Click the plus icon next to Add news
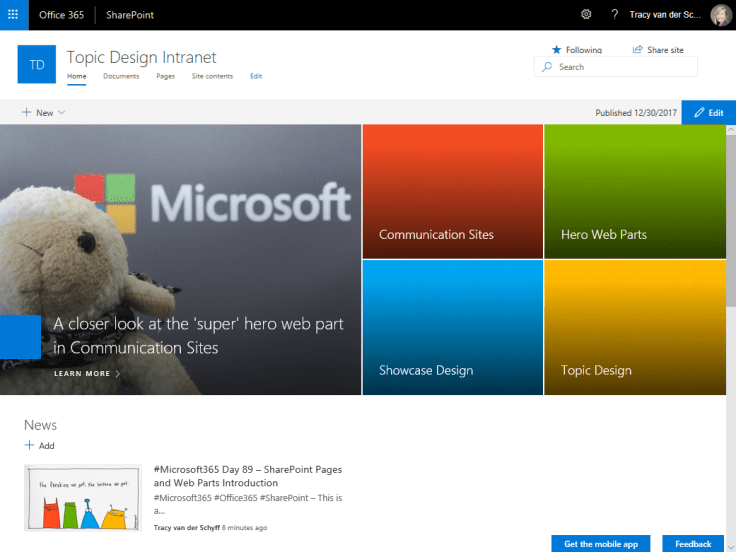Image resolution: width=736 pixels, height=552 pixels. coord(29,446)
